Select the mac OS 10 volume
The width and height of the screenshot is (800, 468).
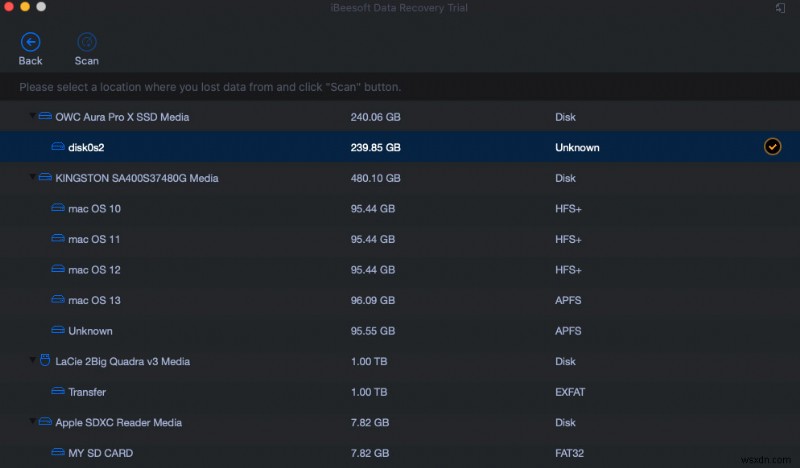tap(94, 209)
